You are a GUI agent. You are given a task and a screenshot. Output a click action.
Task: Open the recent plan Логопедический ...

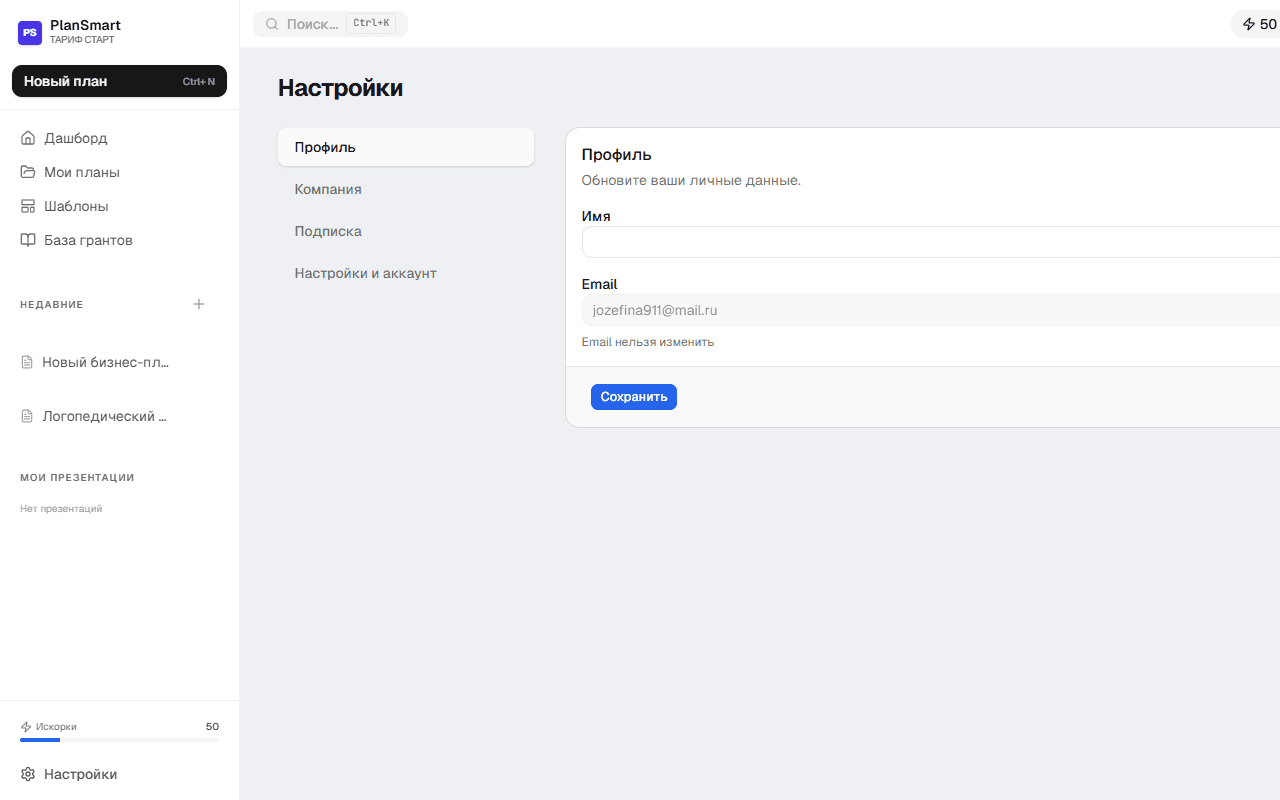(x=103, y=416)
